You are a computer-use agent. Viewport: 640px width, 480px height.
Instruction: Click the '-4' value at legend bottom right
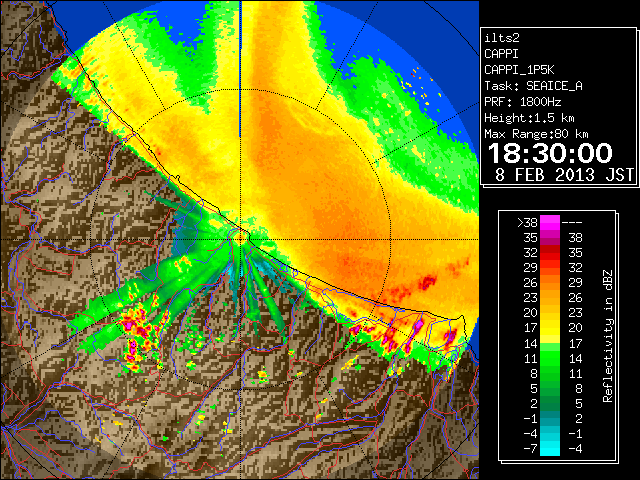575,449
